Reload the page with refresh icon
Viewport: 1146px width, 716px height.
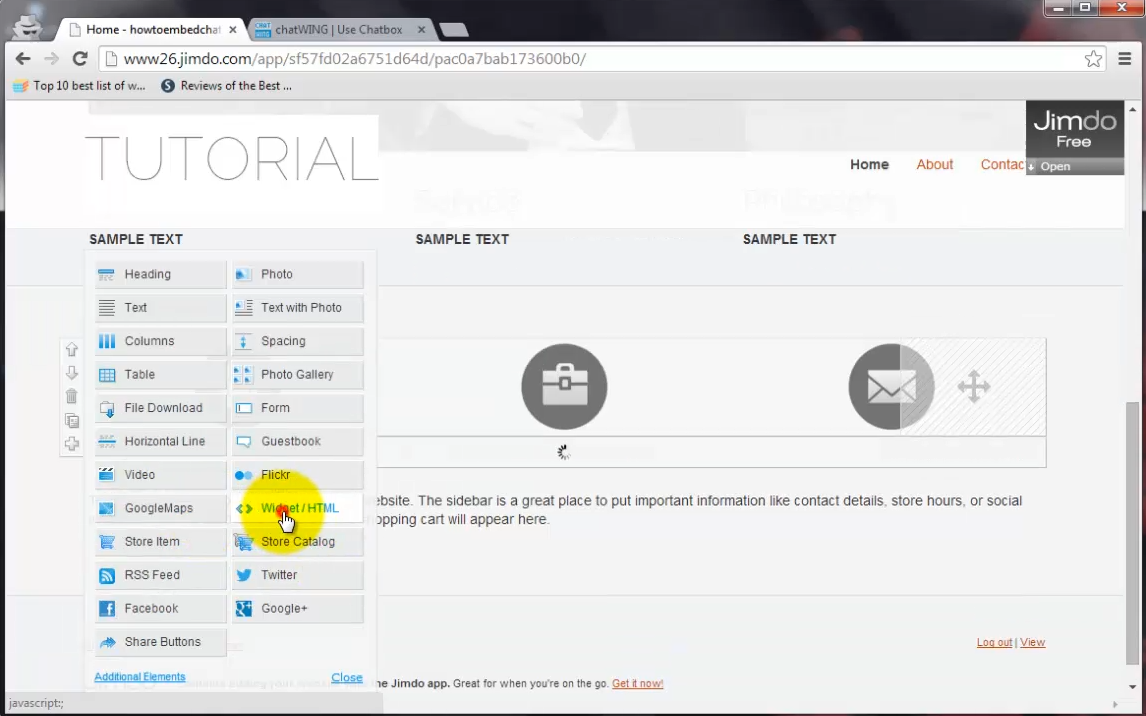80,58
